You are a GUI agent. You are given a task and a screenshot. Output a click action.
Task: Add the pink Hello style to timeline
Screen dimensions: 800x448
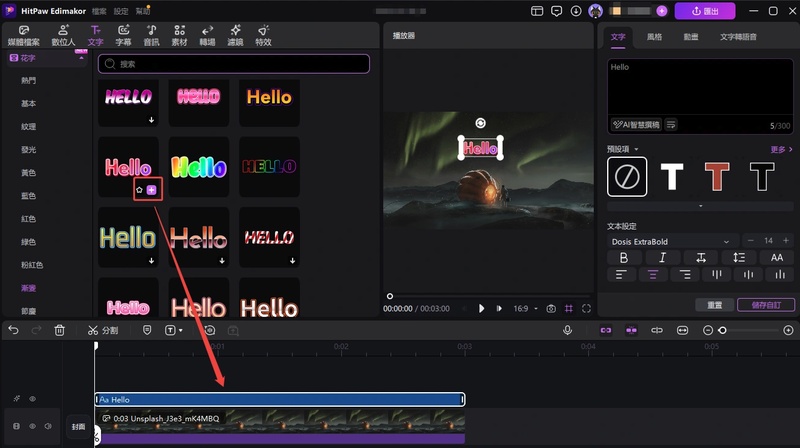click(152, 190)
